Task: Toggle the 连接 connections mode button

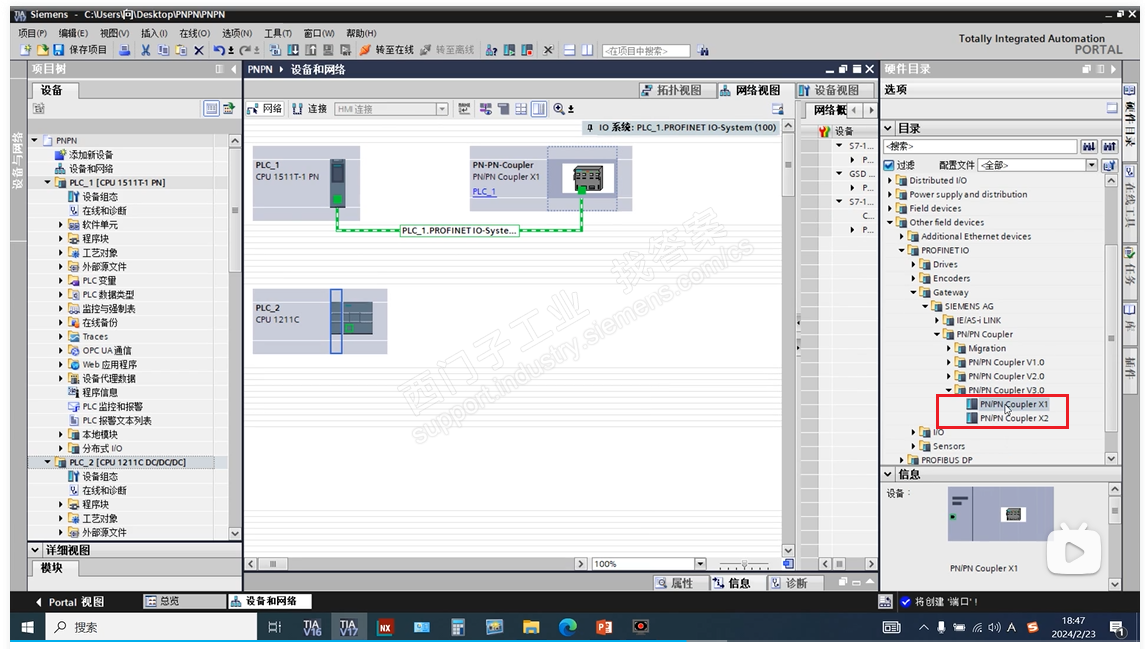Action: coord(309,109)
